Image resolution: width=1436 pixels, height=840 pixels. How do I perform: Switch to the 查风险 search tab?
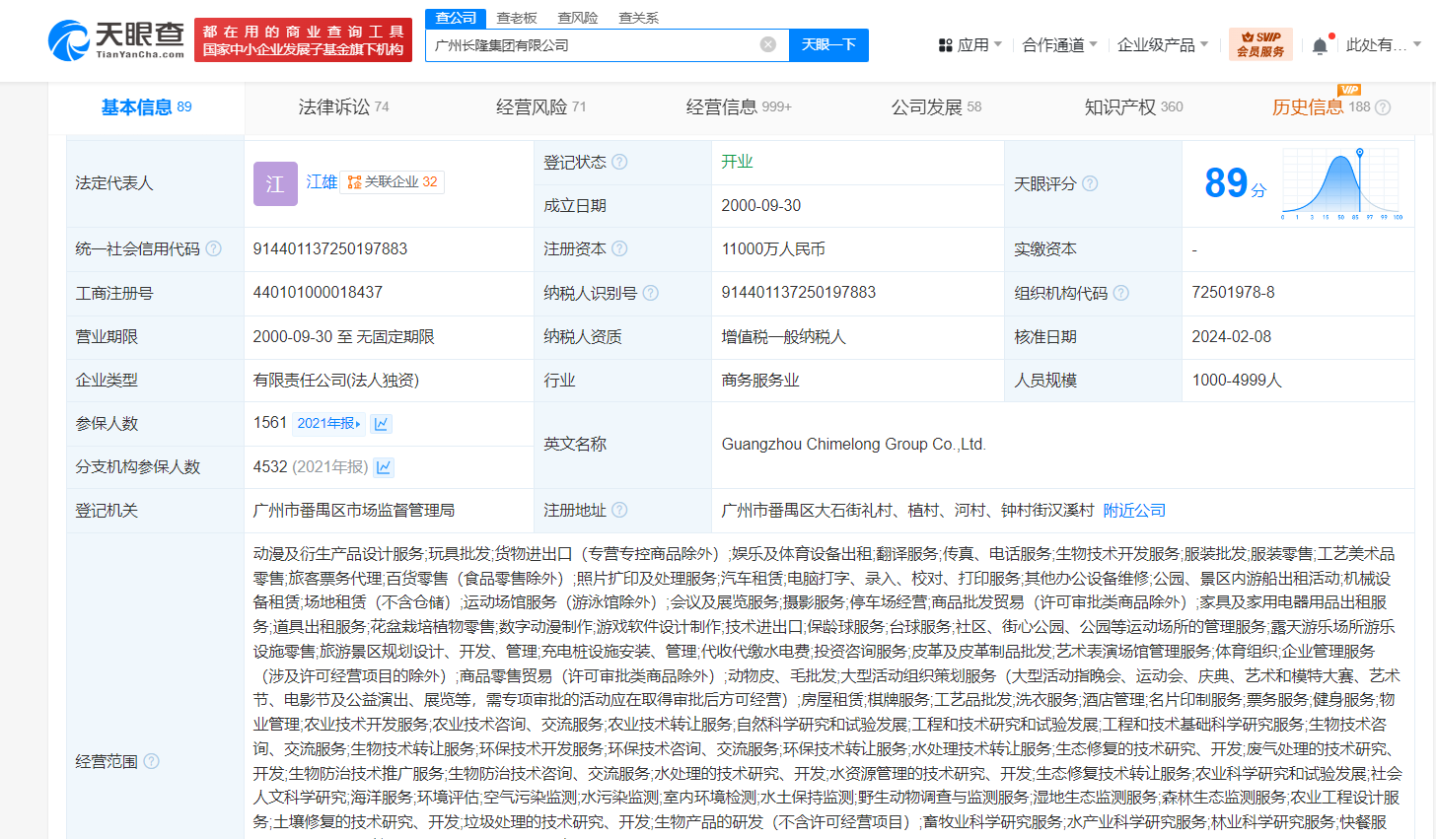coord(578,18)
